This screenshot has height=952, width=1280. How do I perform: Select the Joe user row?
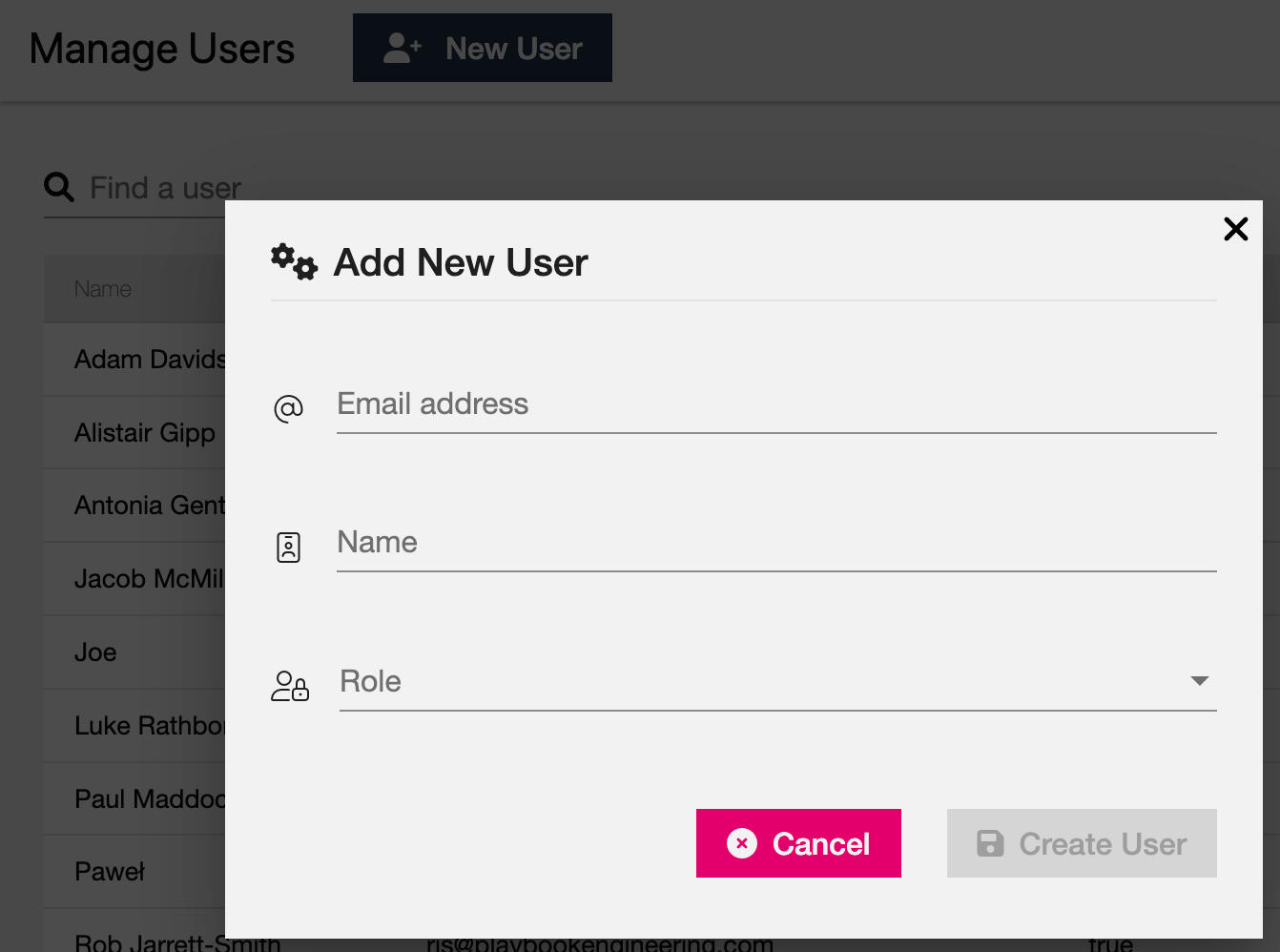click(x=134, y=652)
